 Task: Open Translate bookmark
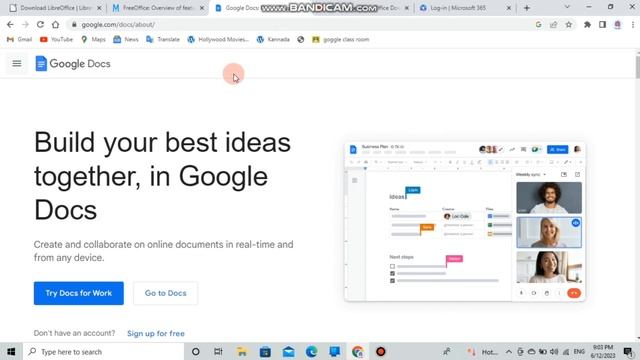point(163,40)
